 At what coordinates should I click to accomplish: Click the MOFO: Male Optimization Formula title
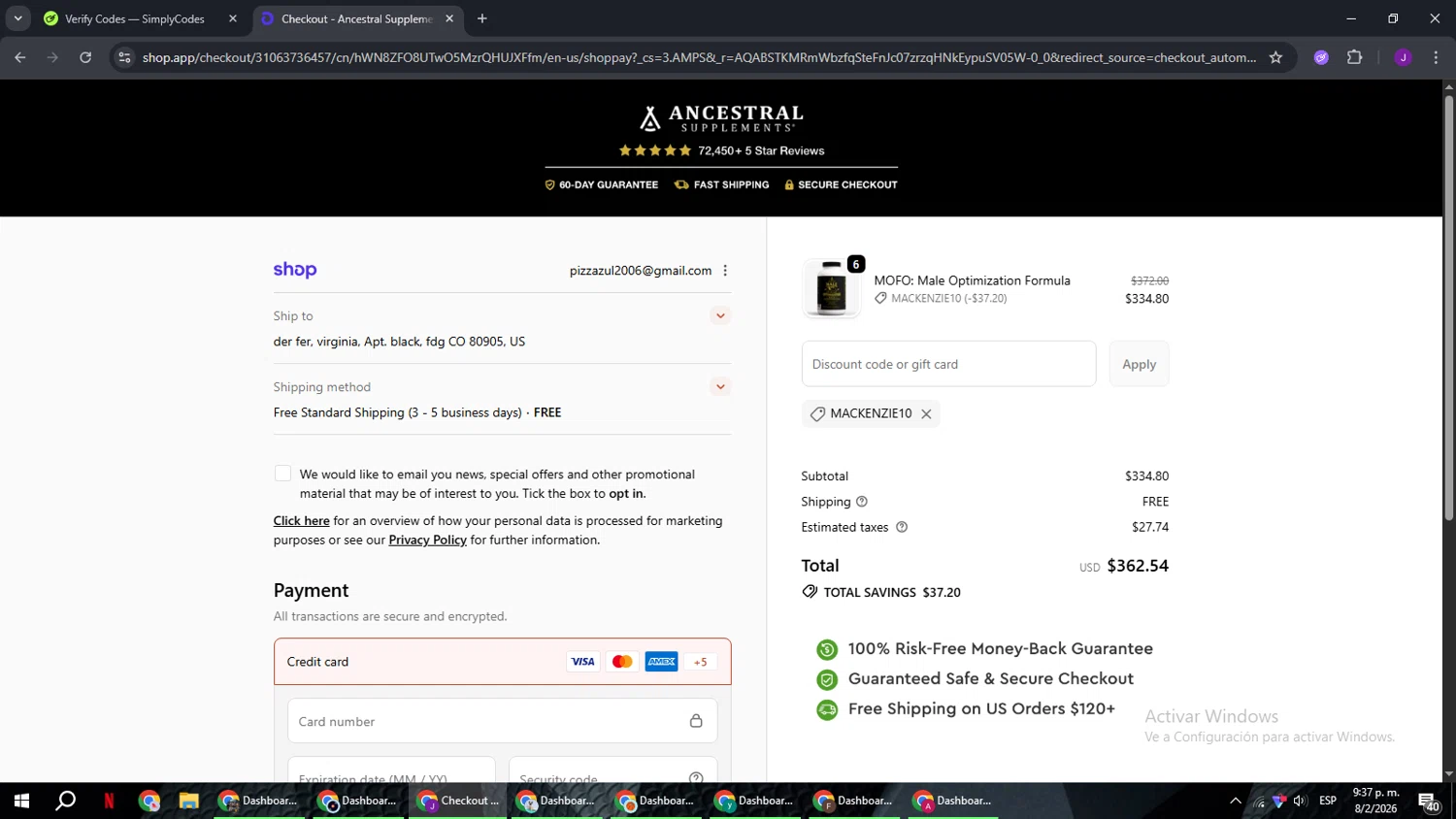click(972, 280)
